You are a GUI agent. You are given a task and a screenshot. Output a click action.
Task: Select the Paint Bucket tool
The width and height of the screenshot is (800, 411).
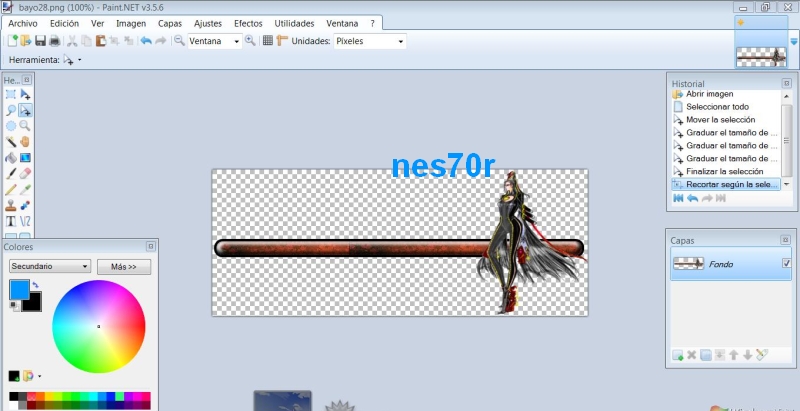pyautogui.click(x=11, y=158)
